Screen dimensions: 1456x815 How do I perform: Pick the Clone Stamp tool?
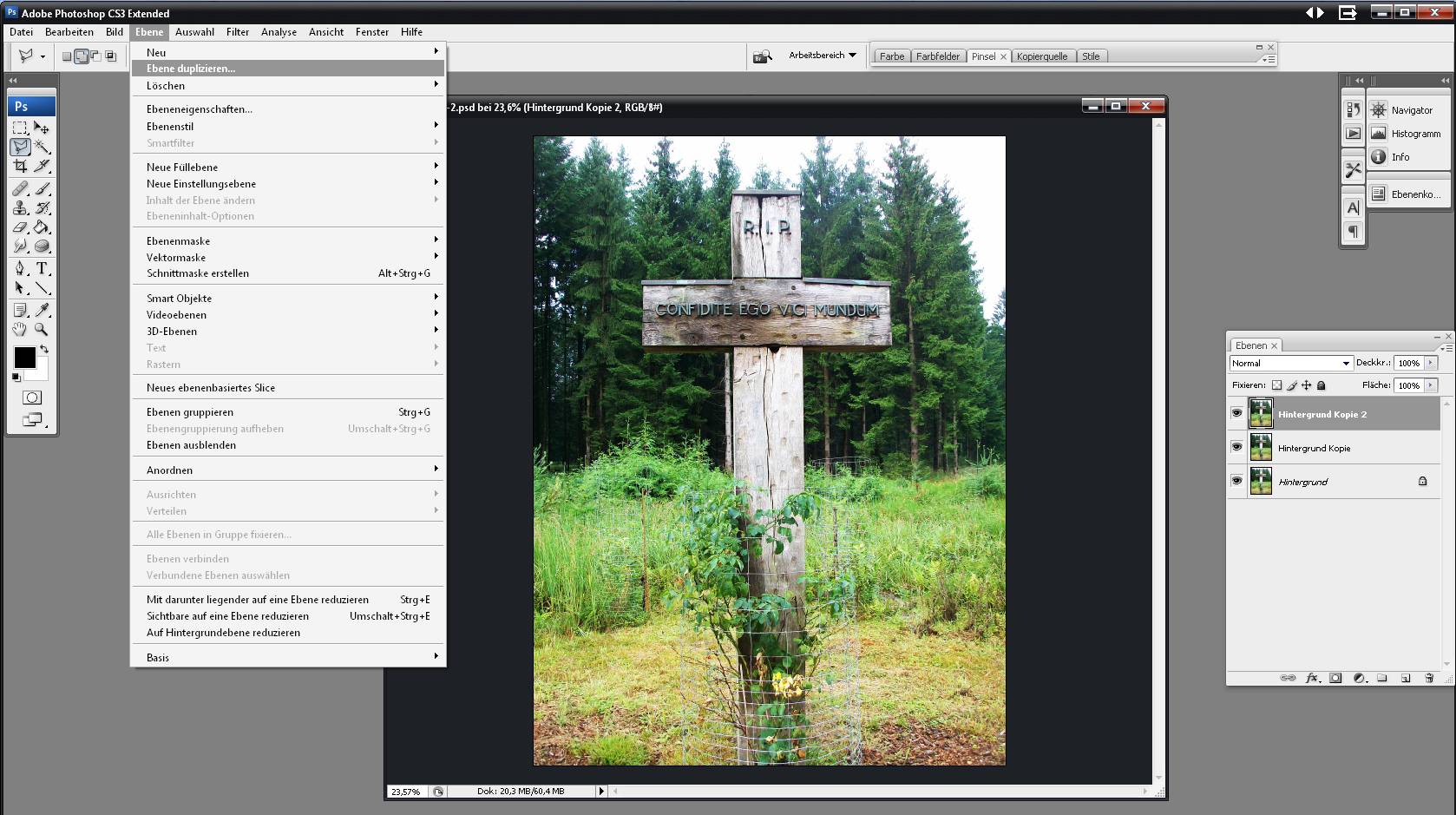(20, 208)
